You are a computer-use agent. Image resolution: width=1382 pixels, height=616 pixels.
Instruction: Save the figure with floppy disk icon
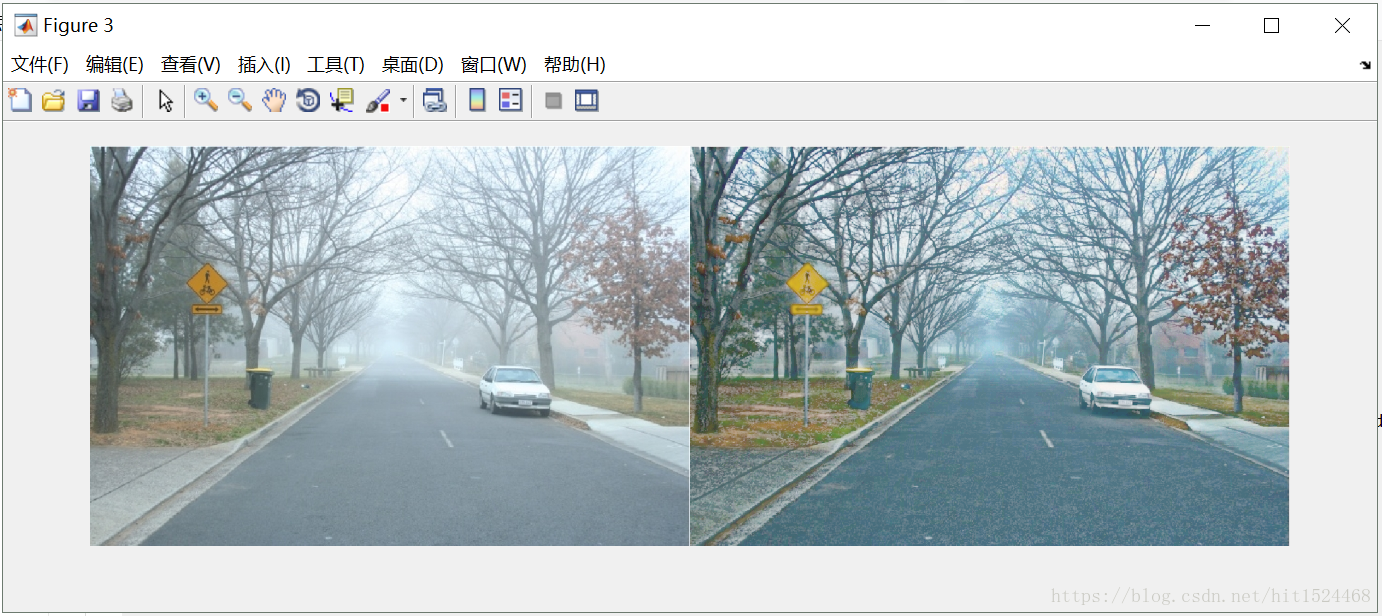(88, 100)
